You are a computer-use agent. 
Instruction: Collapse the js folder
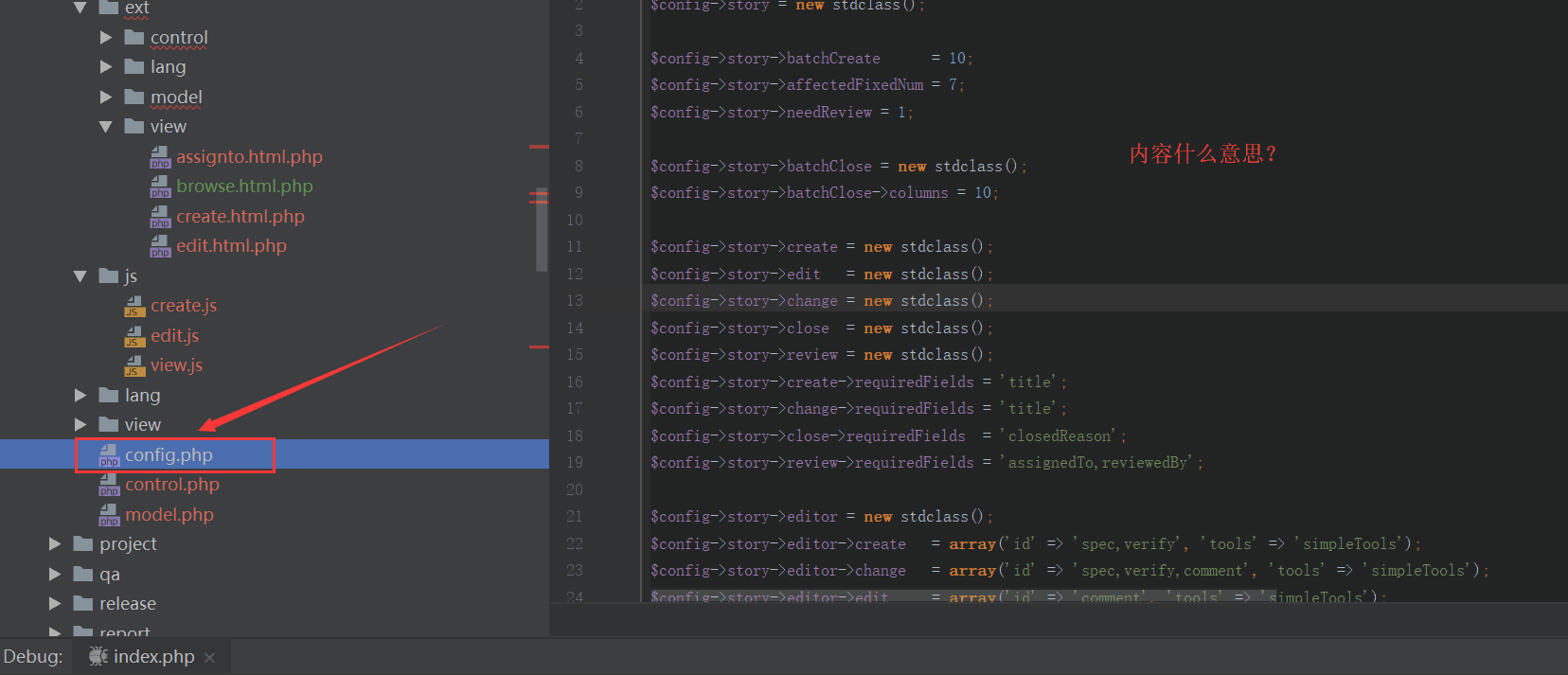80,276
